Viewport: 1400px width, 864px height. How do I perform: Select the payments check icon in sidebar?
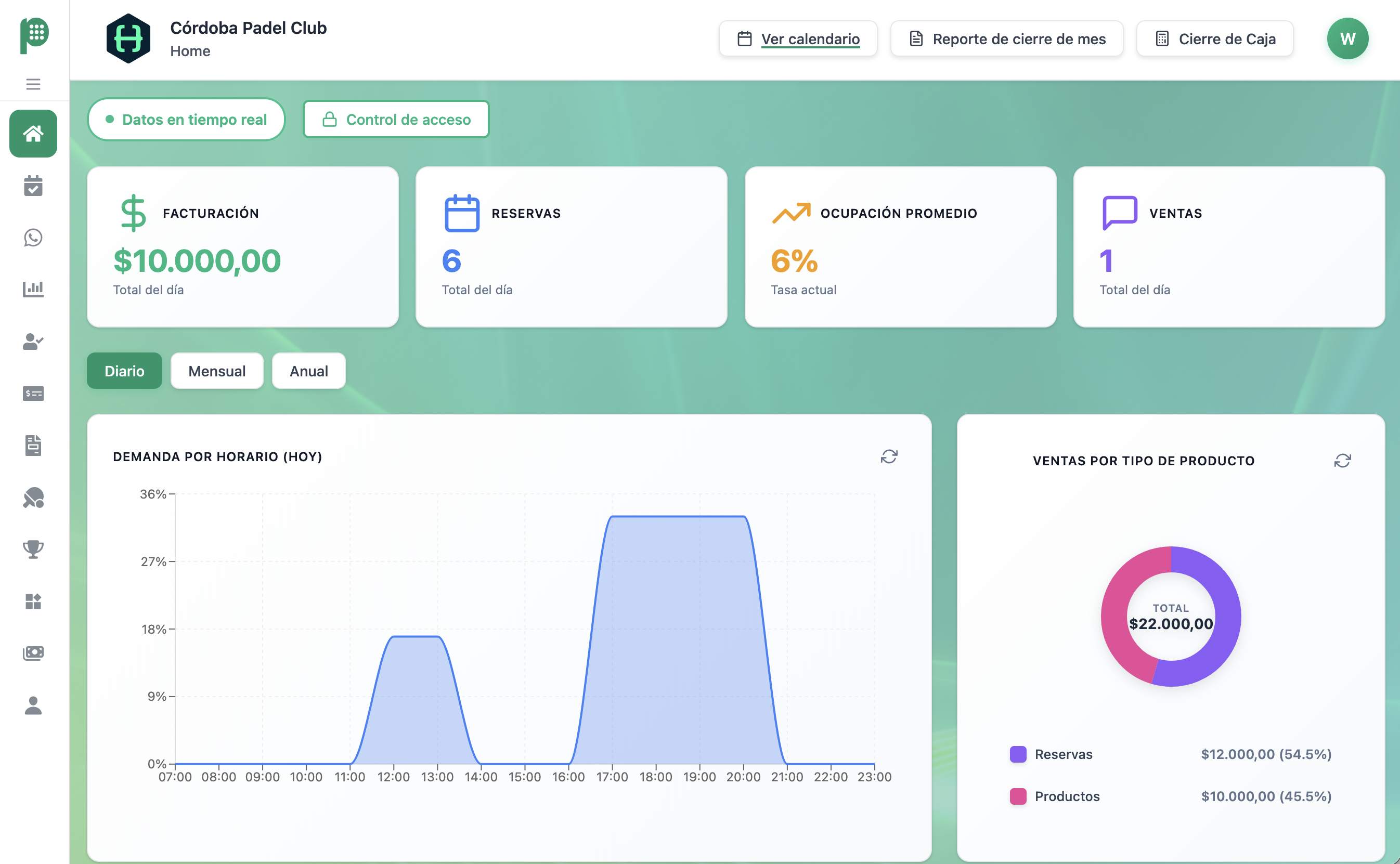click(33, 394)
